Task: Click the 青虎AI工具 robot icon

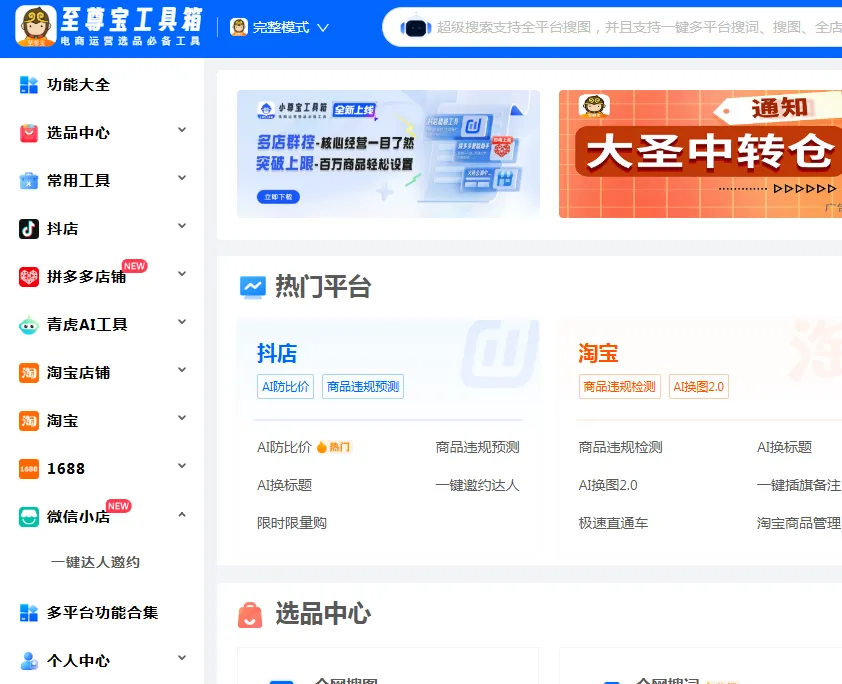Action: 28,325
